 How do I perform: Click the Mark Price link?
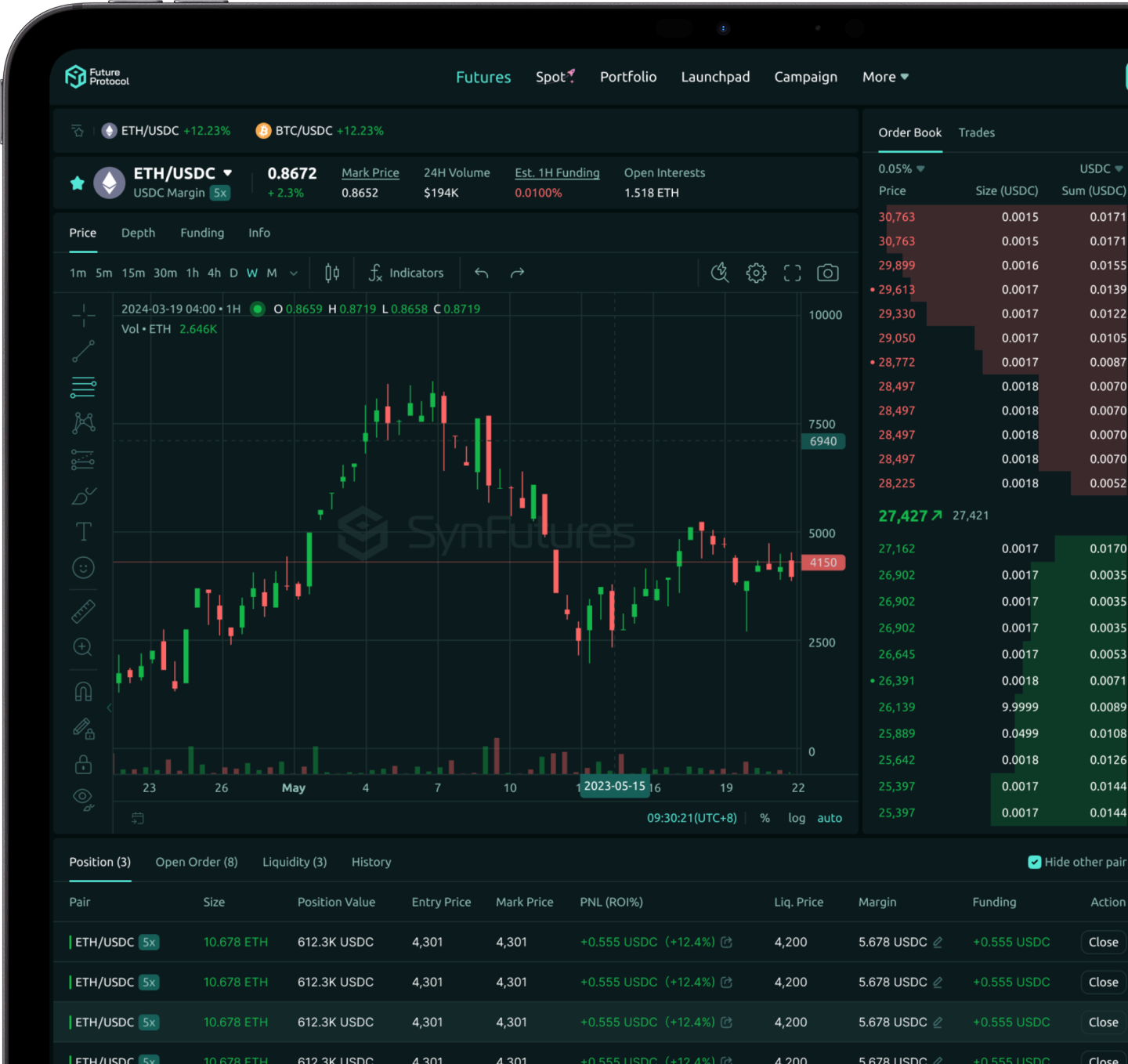coord(371,172)
